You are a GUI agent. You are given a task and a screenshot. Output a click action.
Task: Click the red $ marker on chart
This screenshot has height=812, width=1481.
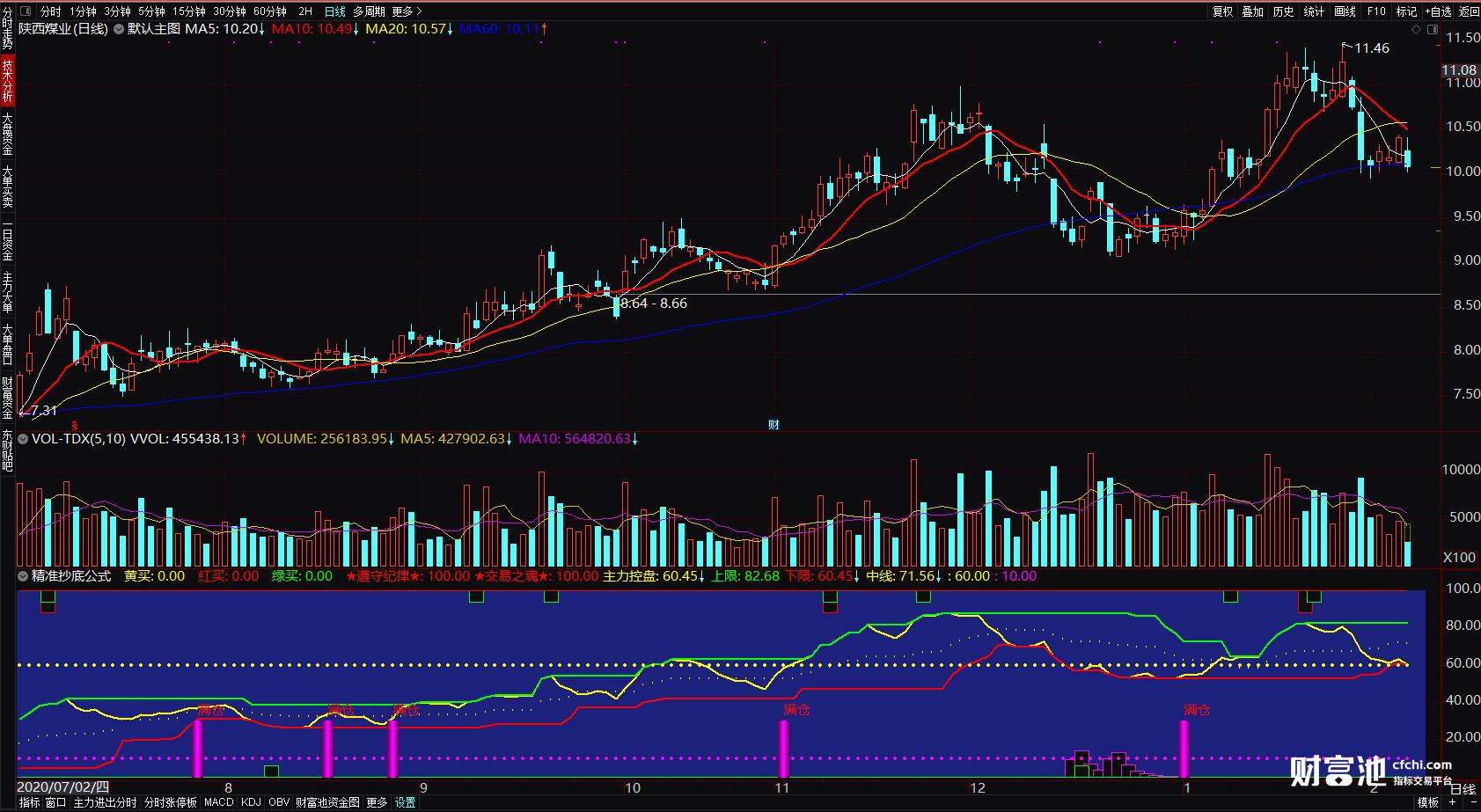[74, 426]
